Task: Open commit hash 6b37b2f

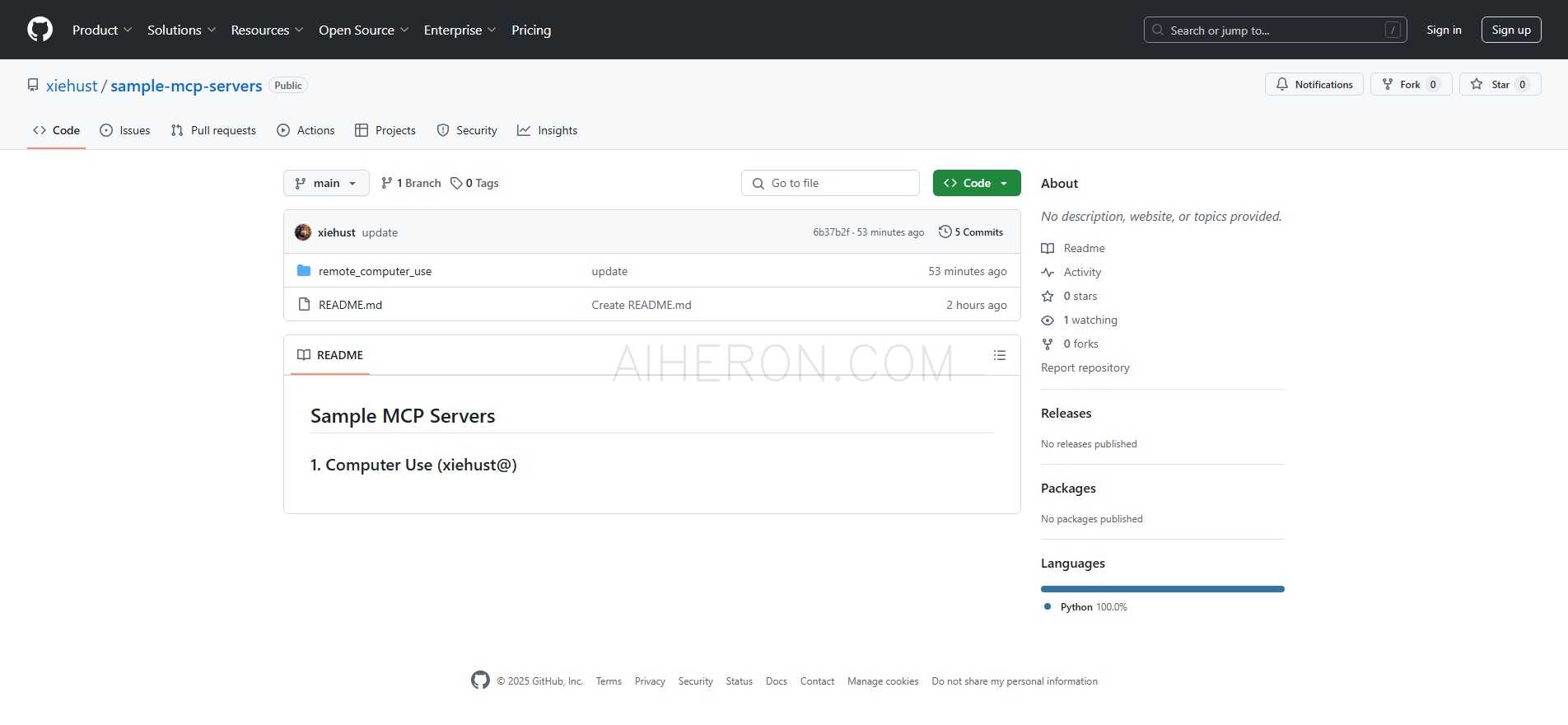Action: click(x=831, y=232)
